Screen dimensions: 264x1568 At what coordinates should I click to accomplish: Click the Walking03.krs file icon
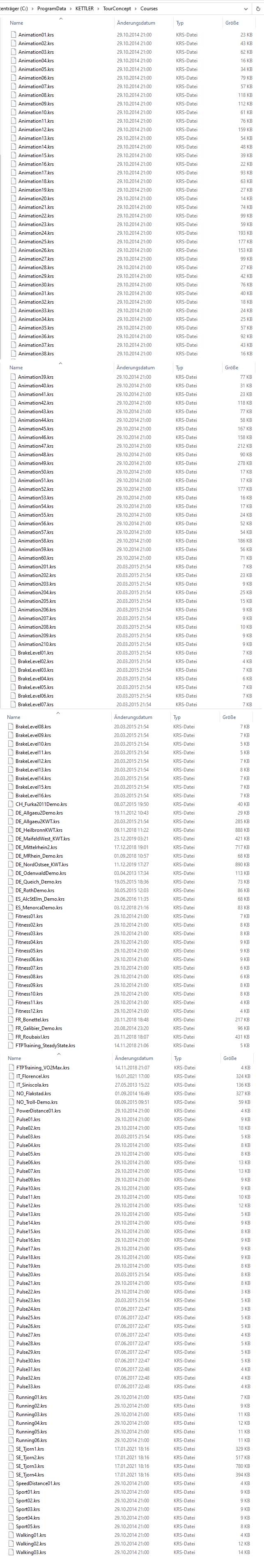point(11,1552)
